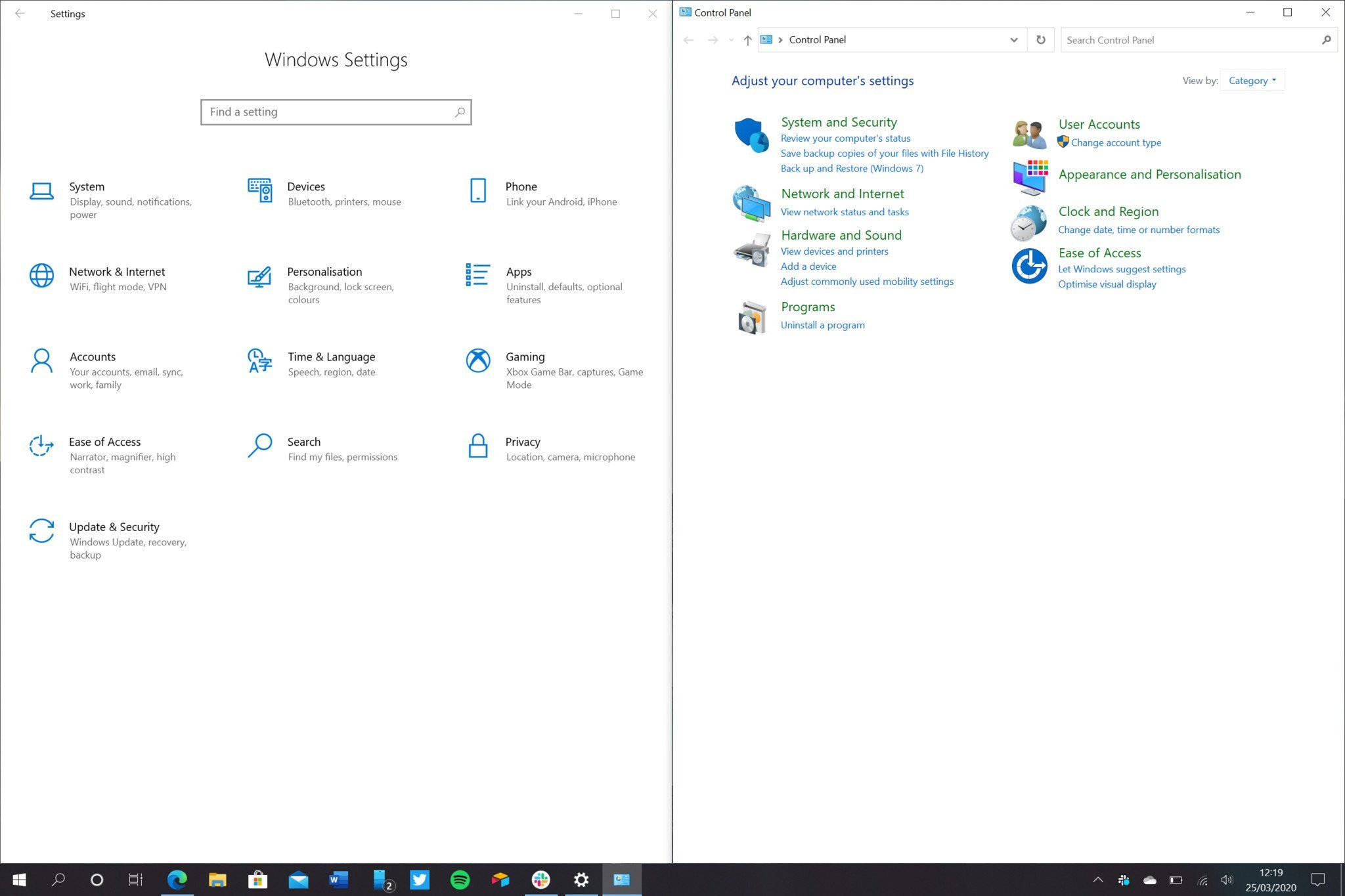
Task: Select the Personalisation paintbrush icon
Action: [x=259, y=277]
